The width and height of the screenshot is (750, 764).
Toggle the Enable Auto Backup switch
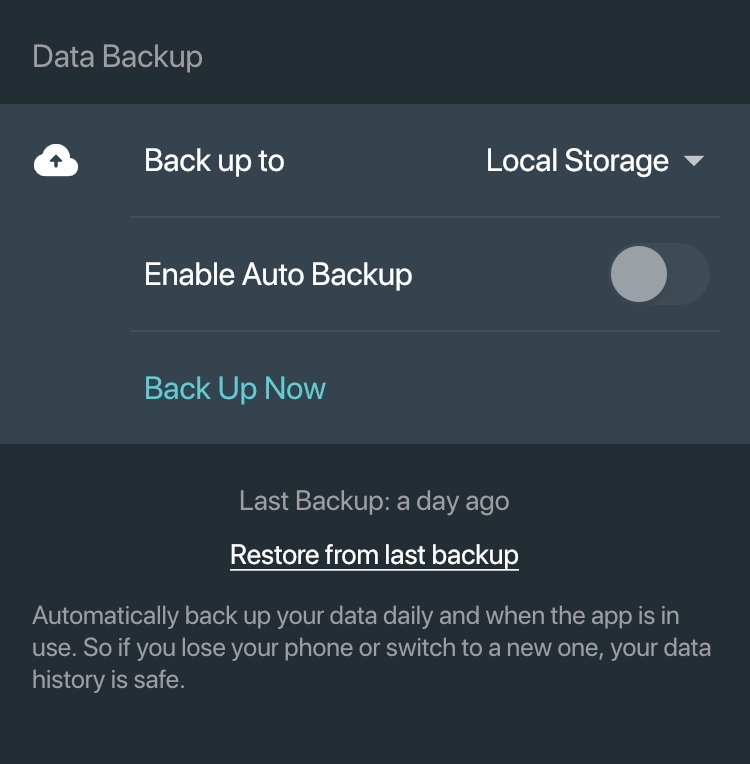point(659,274)
